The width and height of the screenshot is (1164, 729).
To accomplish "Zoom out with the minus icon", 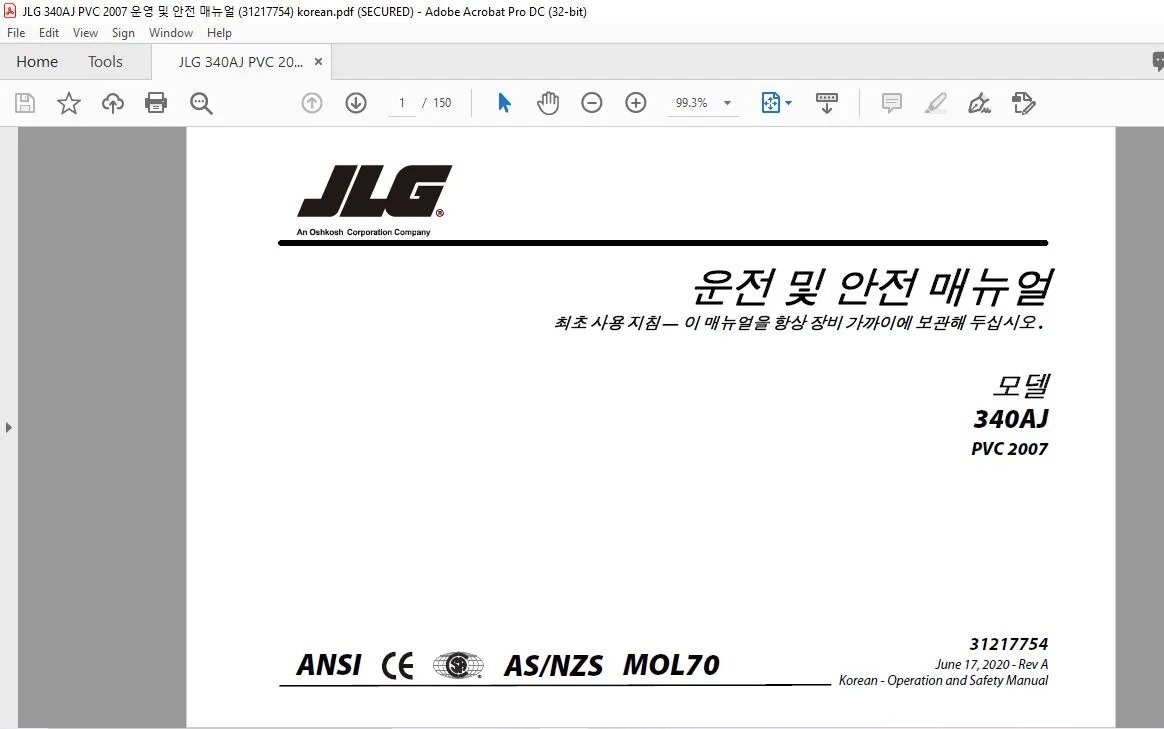I will click(592, 103).
